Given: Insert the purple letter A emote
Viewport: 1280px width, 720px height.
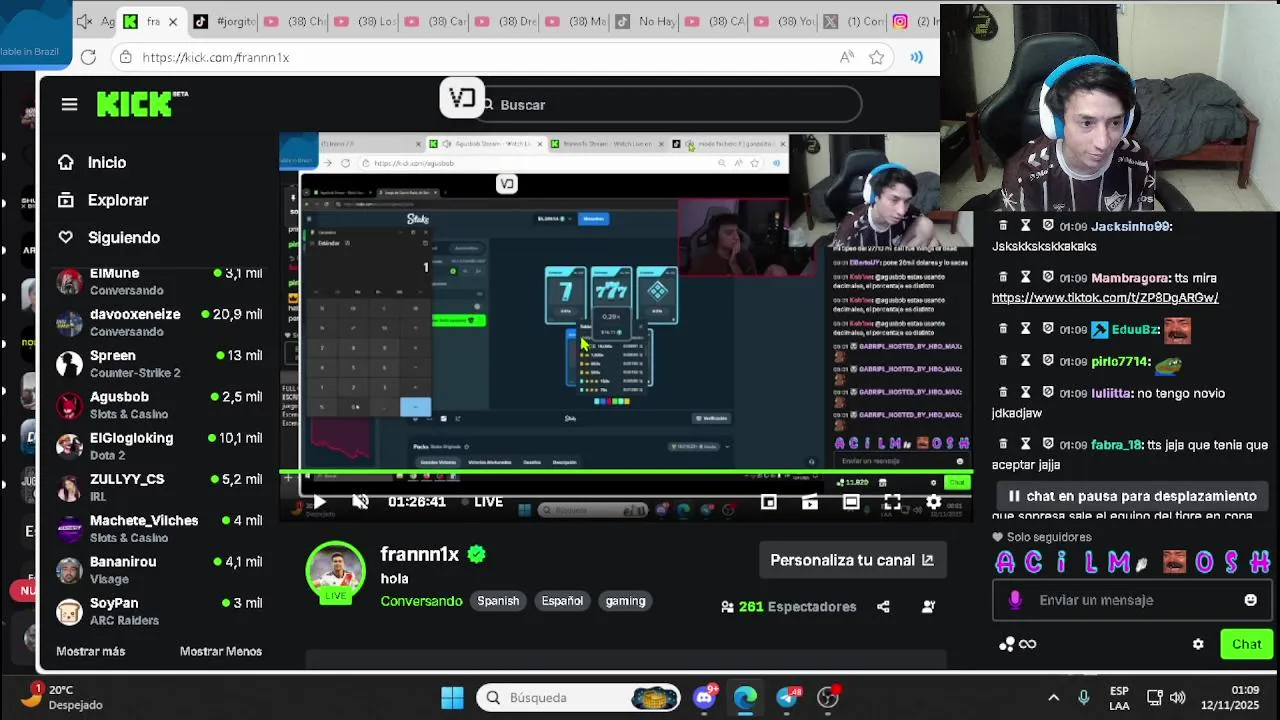Looking at the screenshot, I should coord(1005,562).
